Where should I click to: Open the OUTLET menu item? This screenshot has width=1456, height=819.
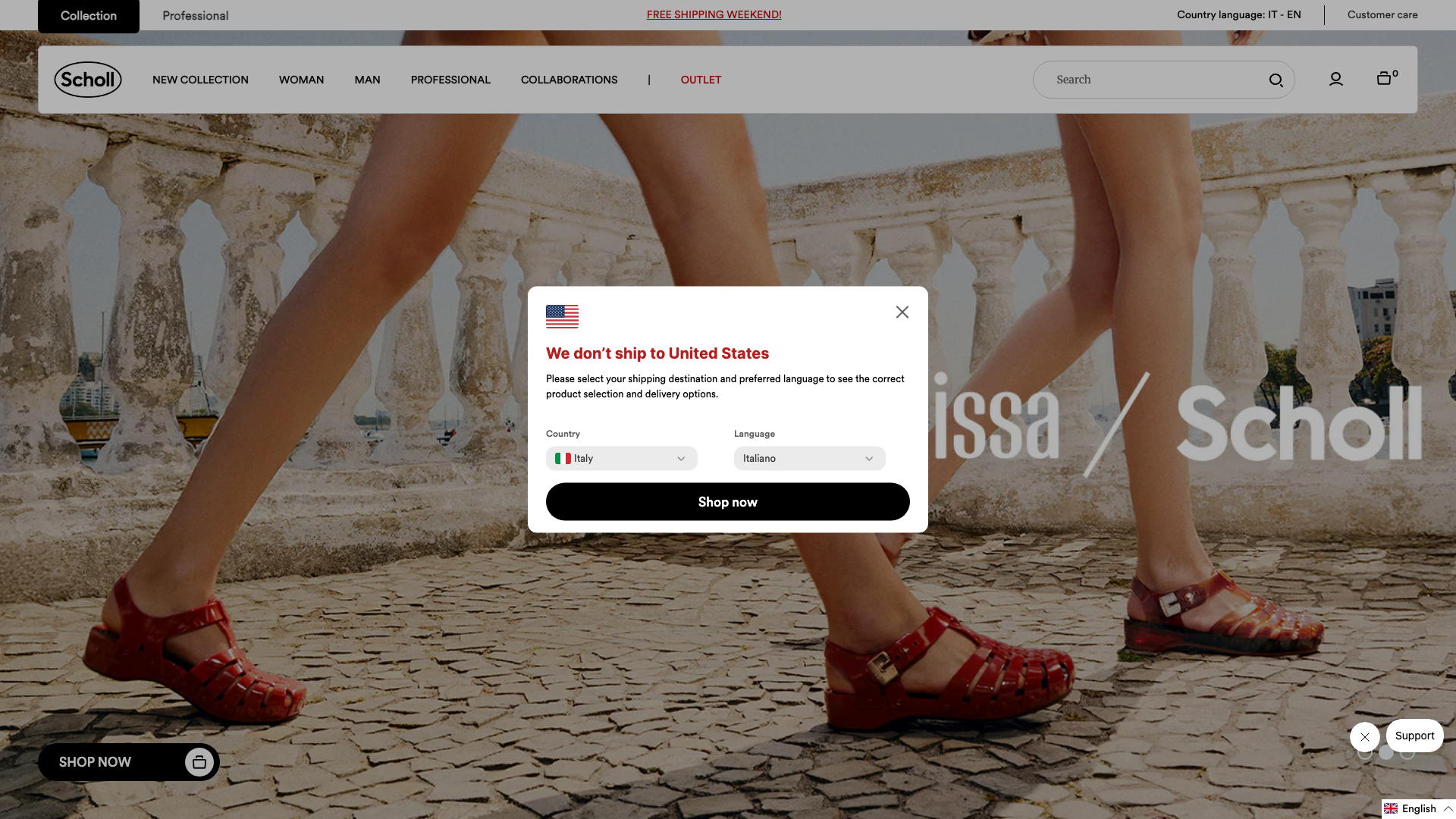(x=701, y=80)
